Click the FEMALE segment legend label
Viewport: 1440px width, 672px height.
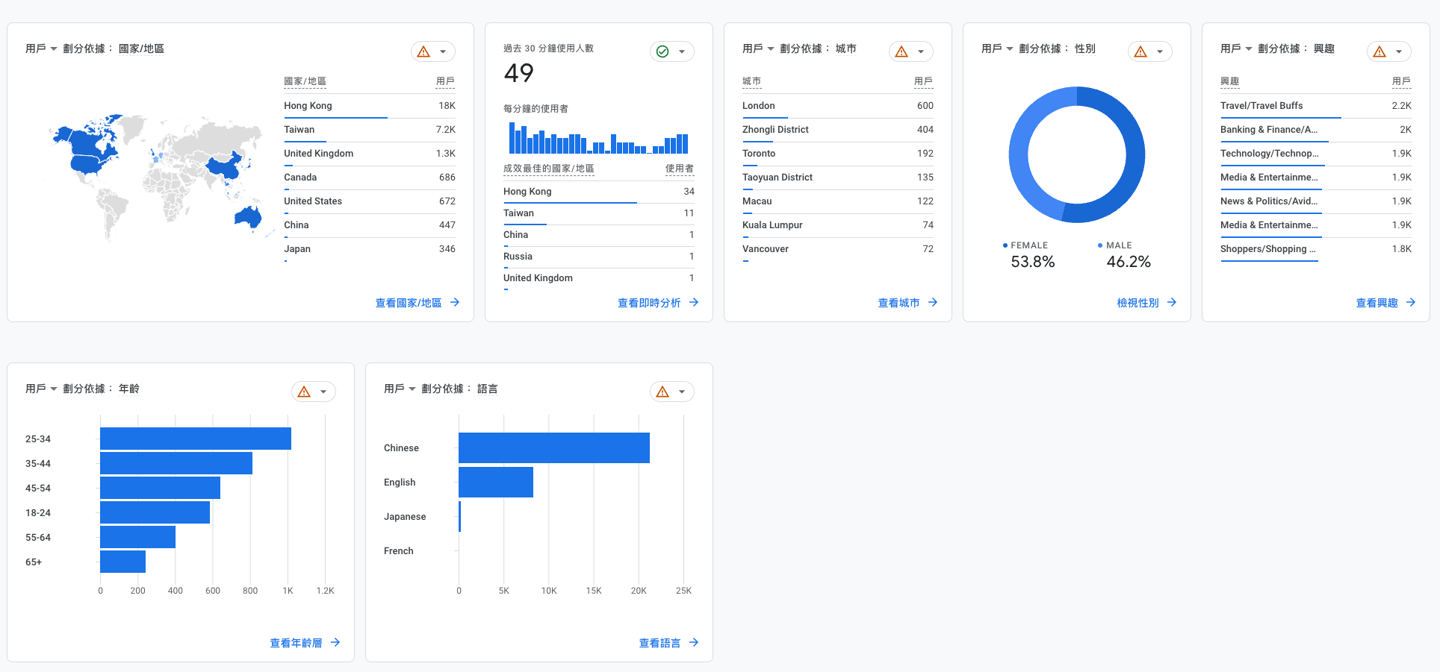click(1029, 245)
